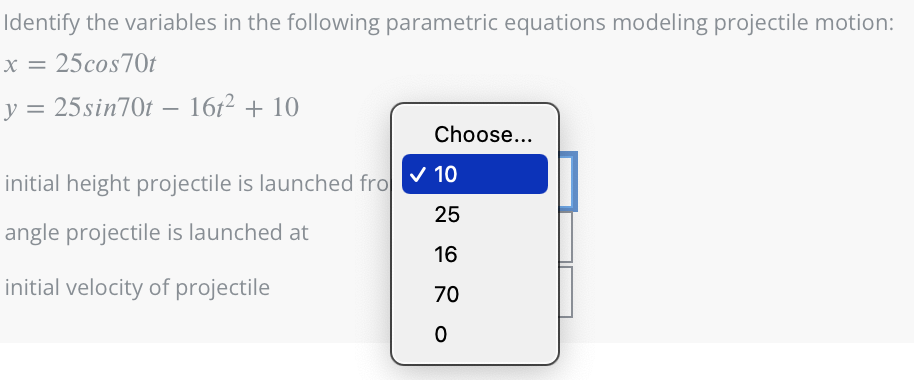The width and height of the screenshot is (914, 380).
Task: Pick the 70 option in the popup menu
Action: pyautogui.click(x=474, y=294)
